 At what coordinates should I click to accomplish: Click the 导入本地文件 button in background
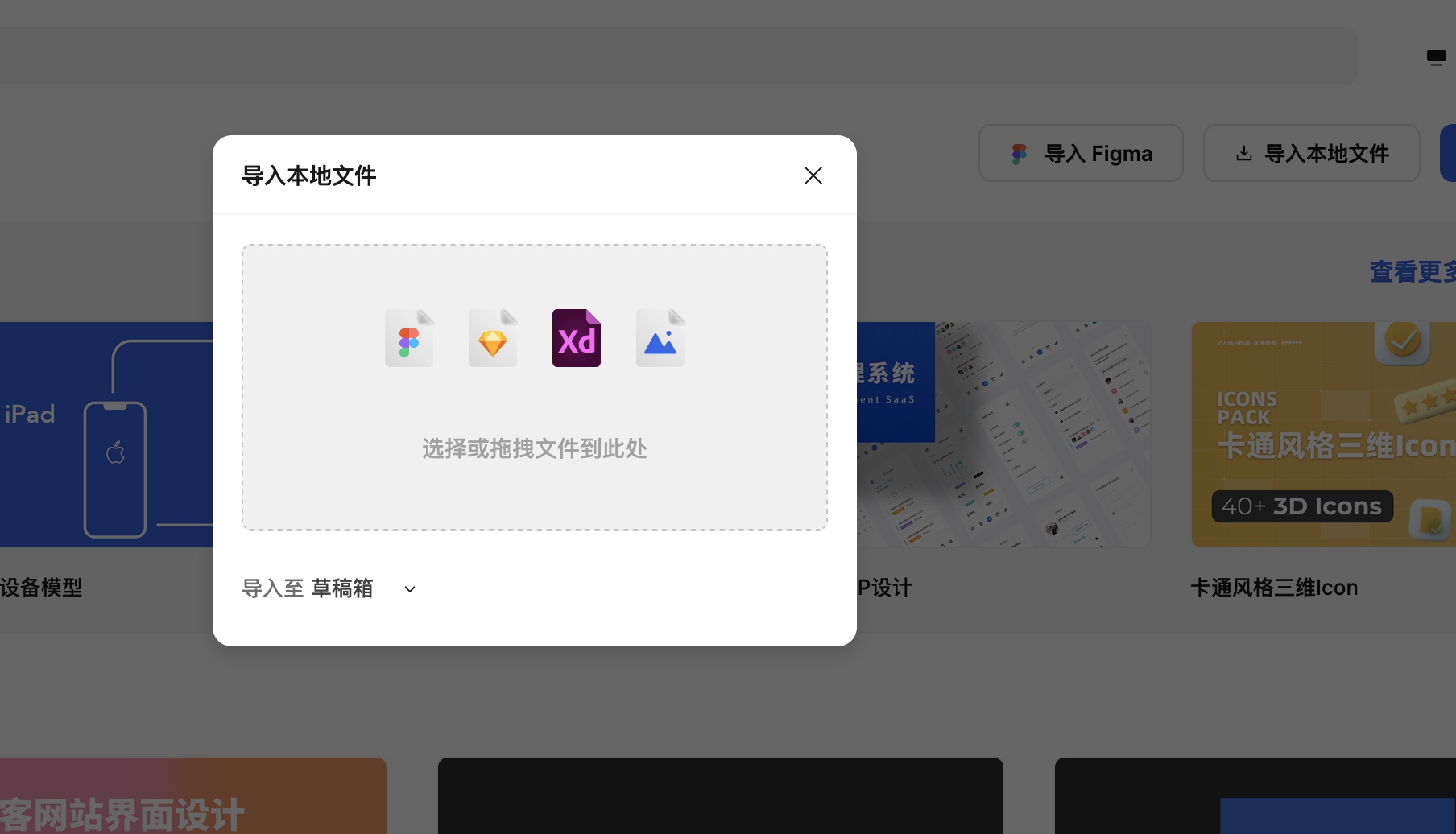[x=1312, y=153]
